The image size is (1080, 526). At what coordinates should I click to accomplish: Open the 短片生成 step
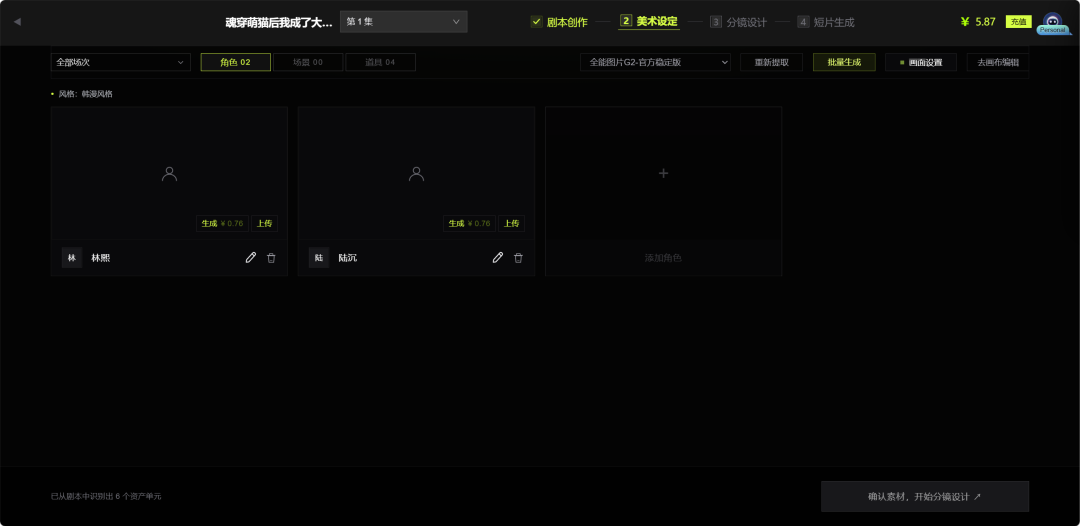pyautogui.click(x=826, y=22)
